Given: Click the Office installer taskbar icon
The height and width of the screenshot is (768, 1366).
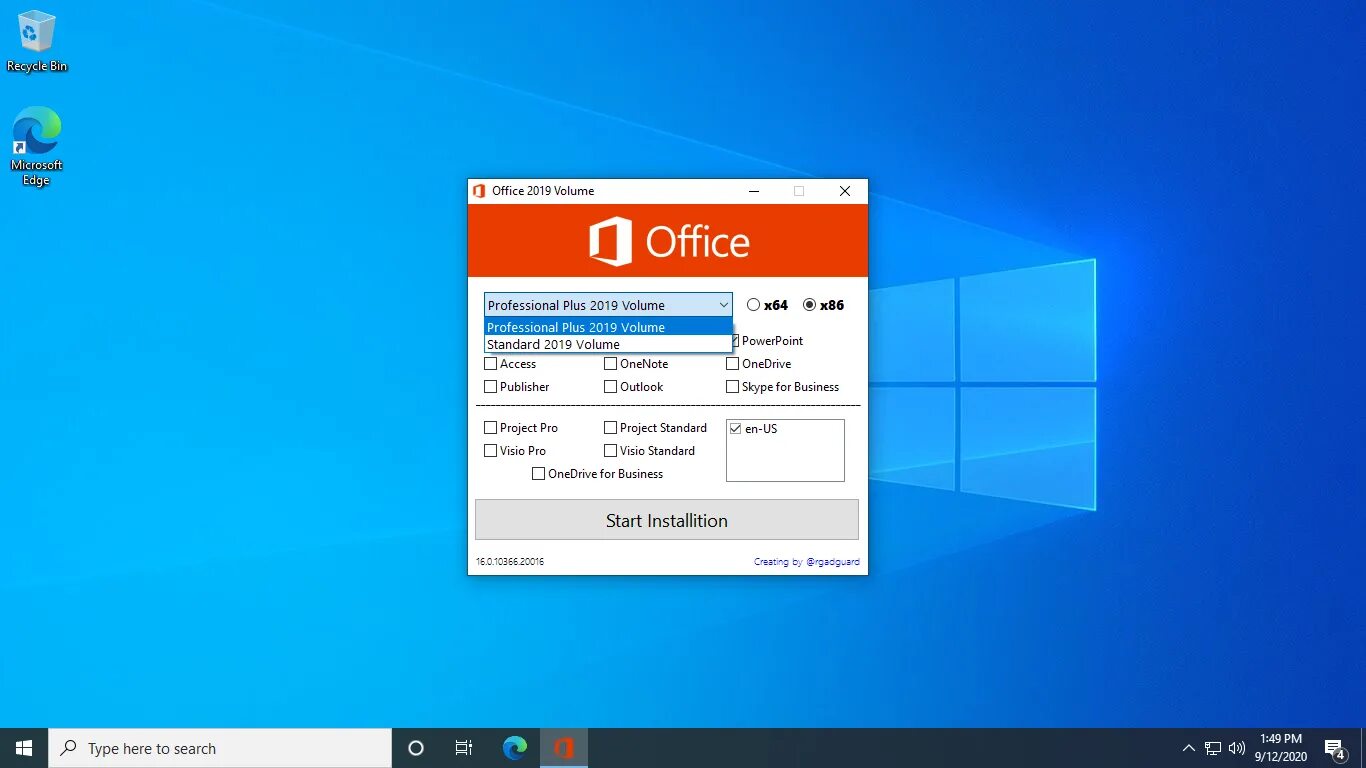Looking at the screenshot, I should 564,748.
